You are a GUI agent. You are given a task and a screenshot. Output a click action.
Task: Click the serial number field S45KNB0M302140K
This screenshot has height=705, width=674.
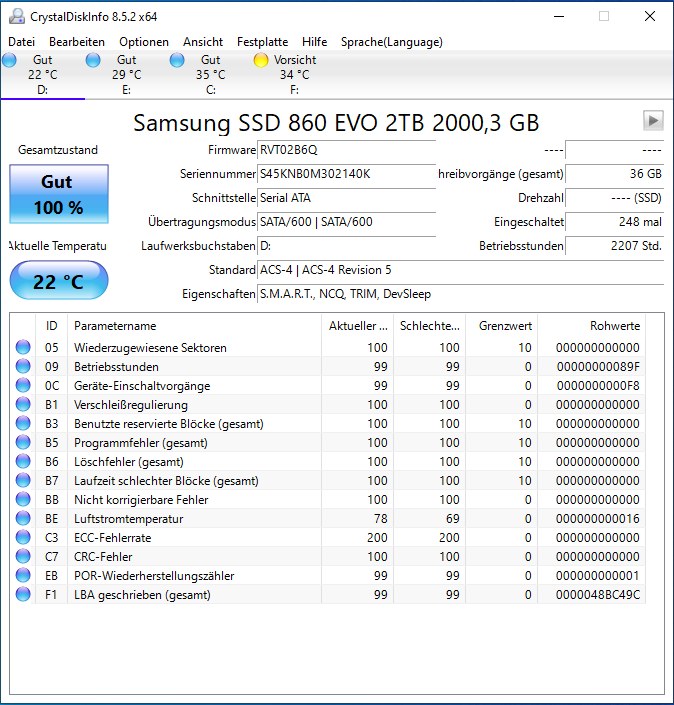click(x=346, y=174)
